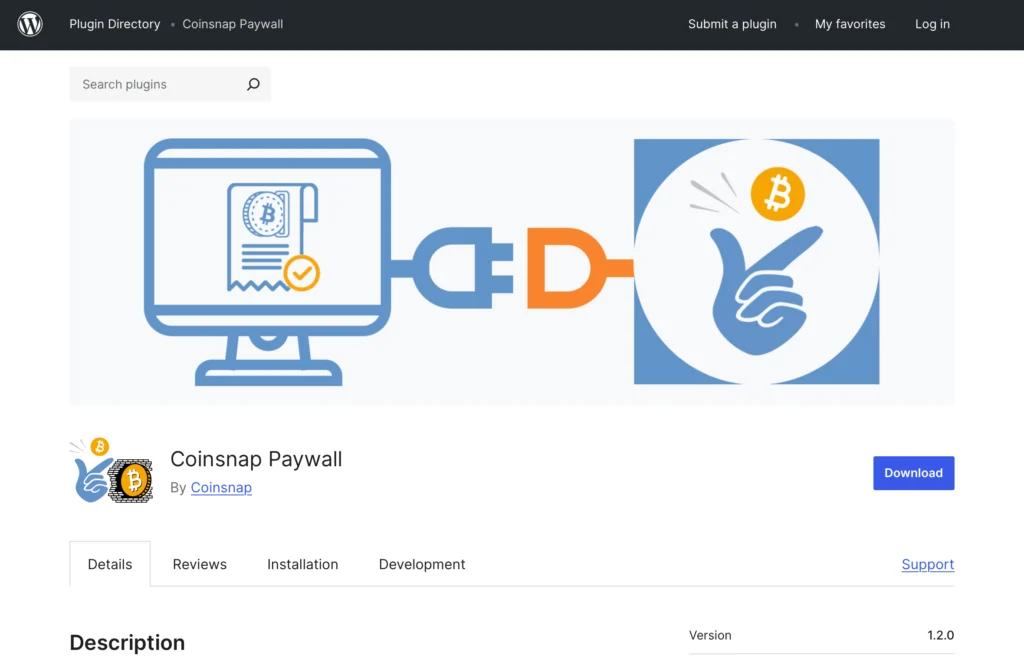Download the Coinsnap Paywall plugin
The width and height of the screenshot is (1024, 656).
coord(913,473)
